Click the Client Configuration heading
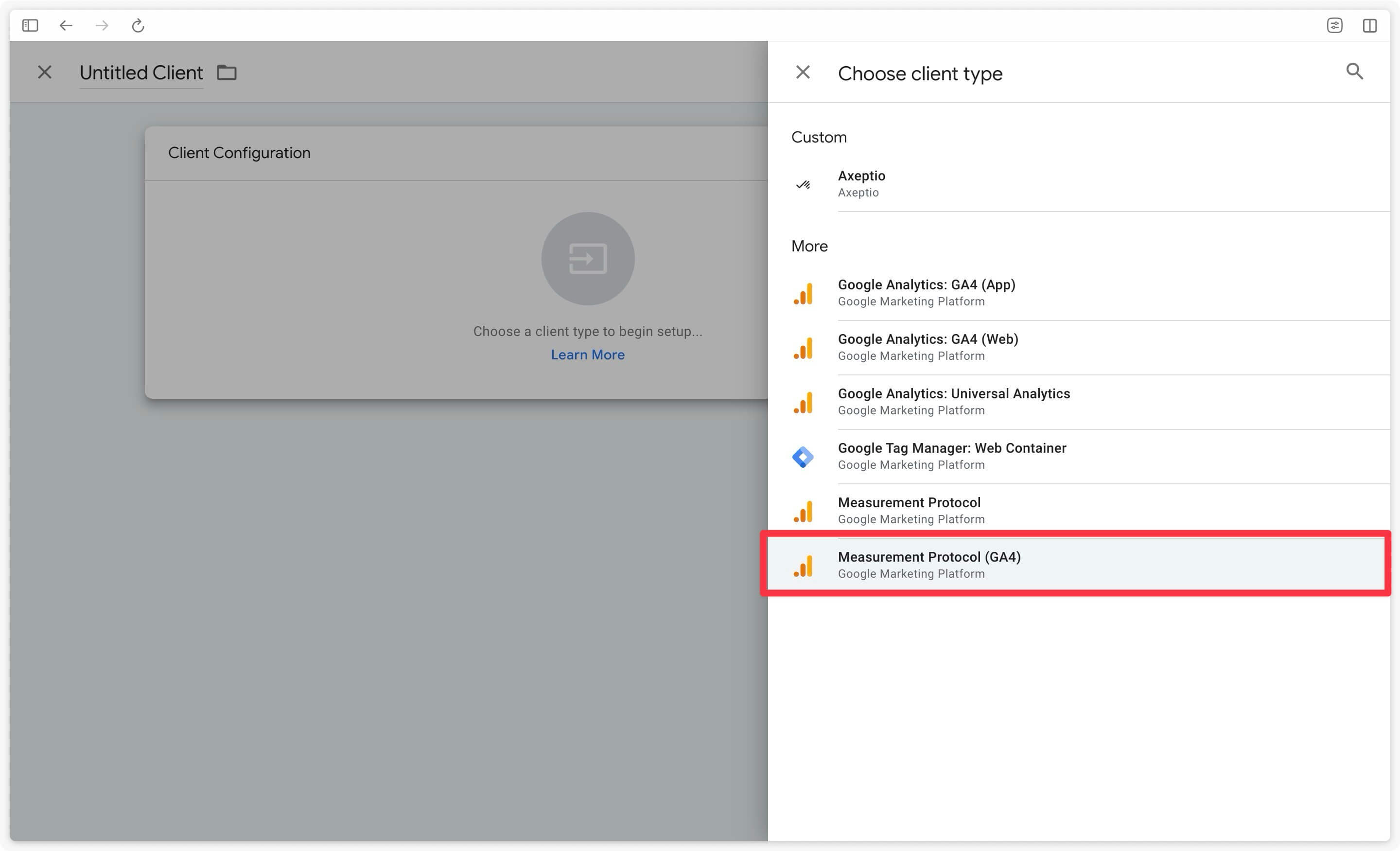Image resolution: width=1400 pixels, height=851 pixels. click(239, 153)
